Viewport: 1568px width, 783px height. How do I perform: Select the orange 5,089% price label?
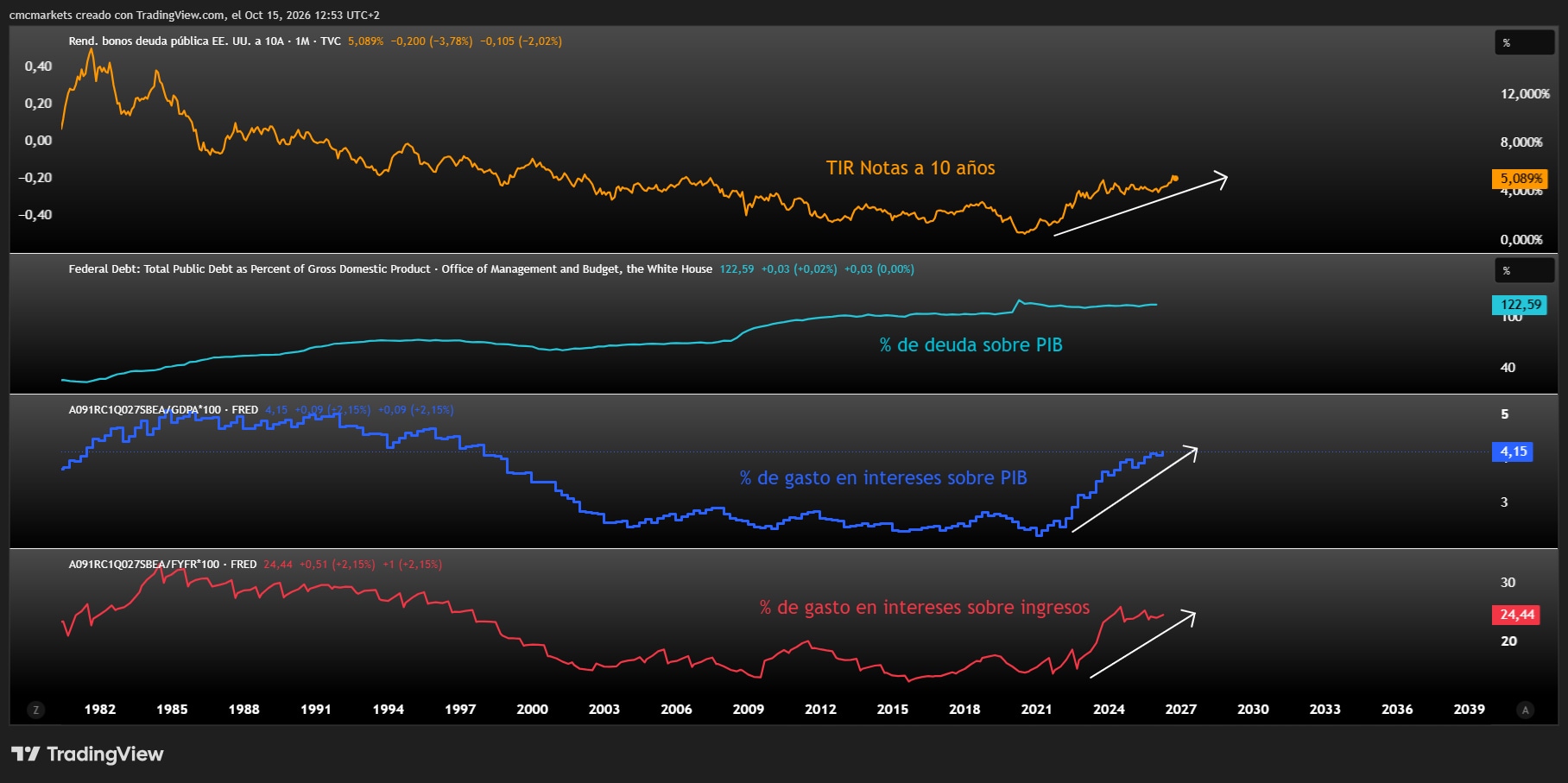point(1520,179)
